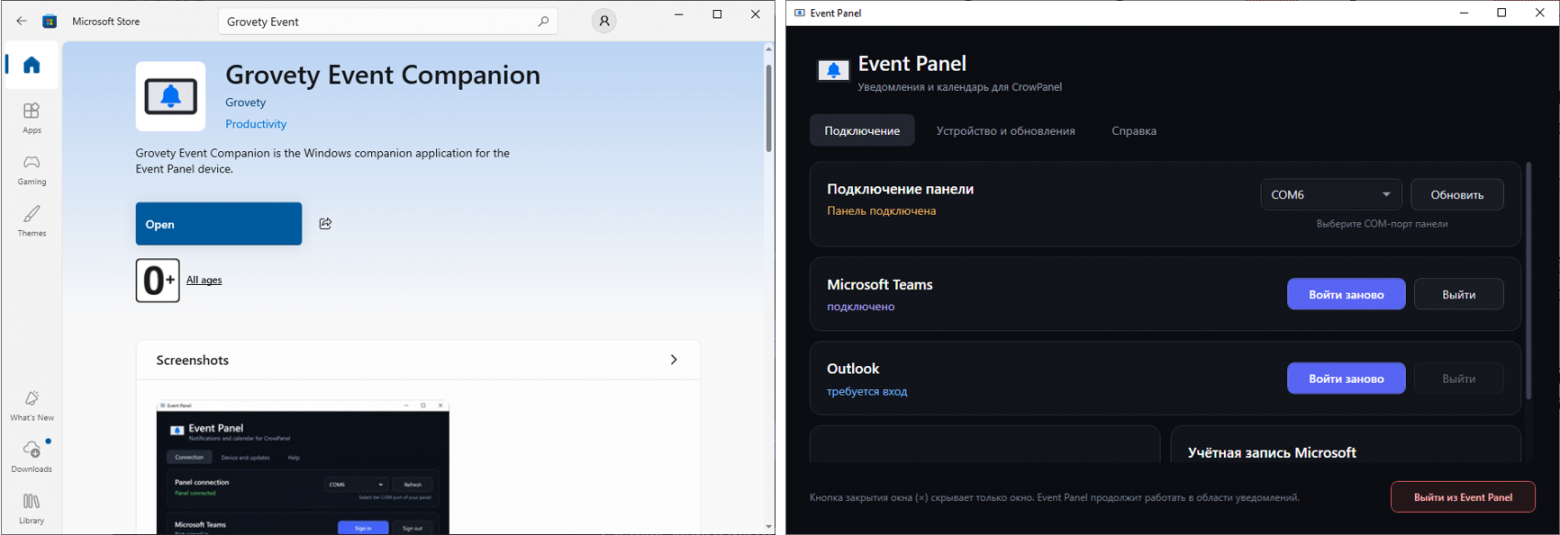Open the Productivity category link

256,124
